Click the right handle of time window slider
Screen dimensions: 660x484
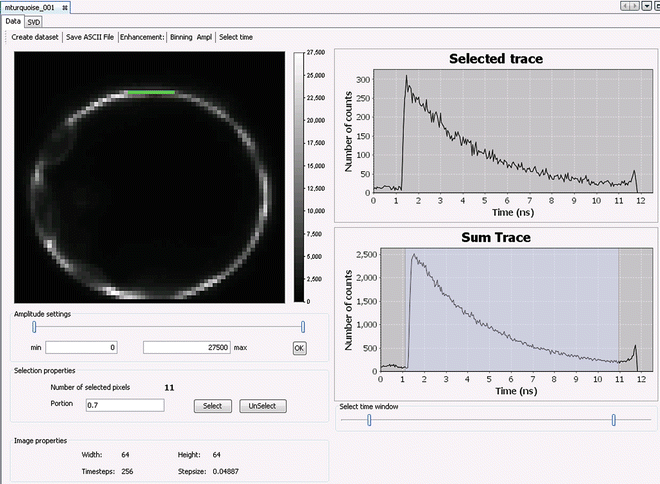point(613,421)
